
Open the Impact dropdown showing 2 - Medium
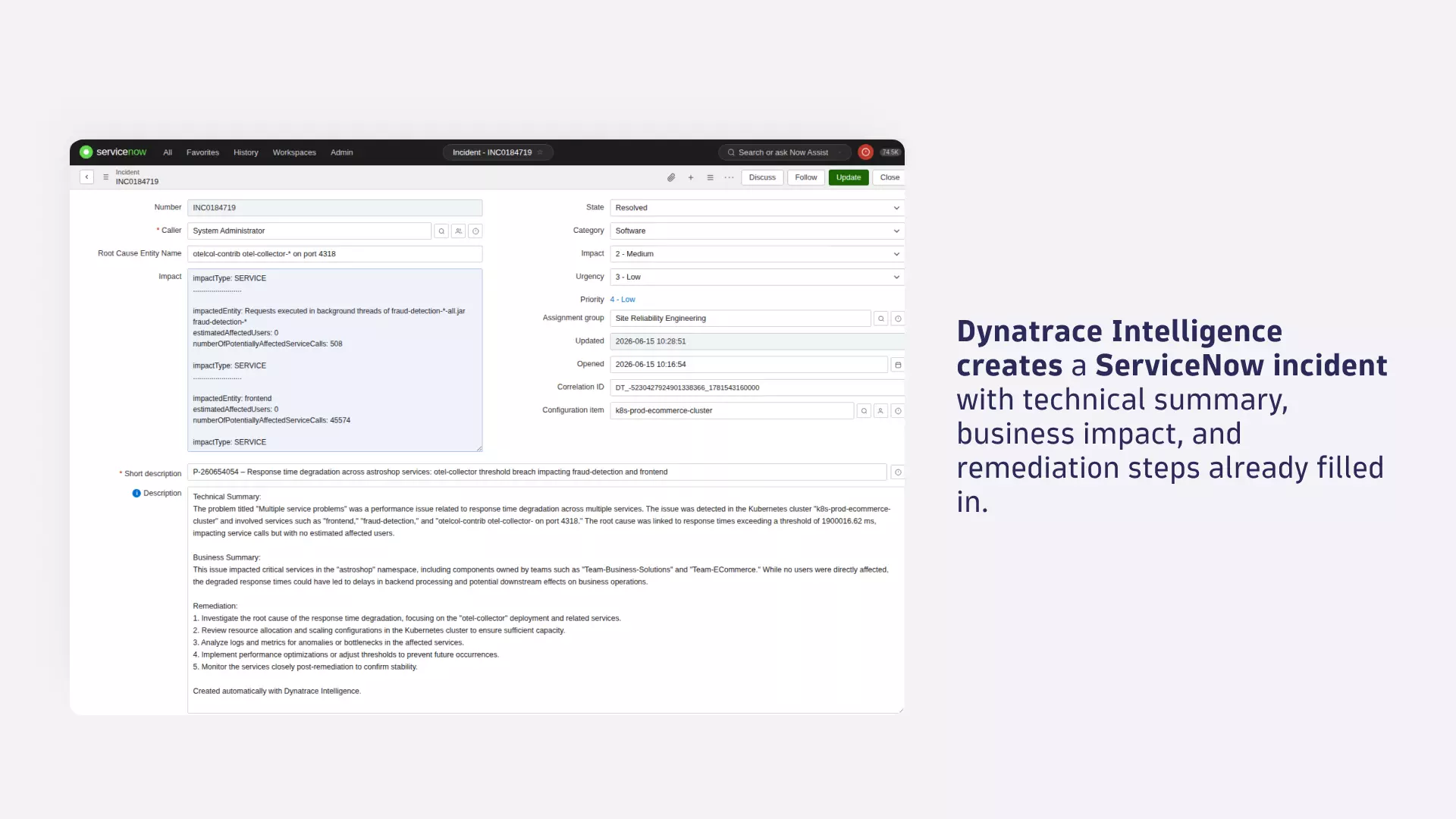(x=757, y=254)
